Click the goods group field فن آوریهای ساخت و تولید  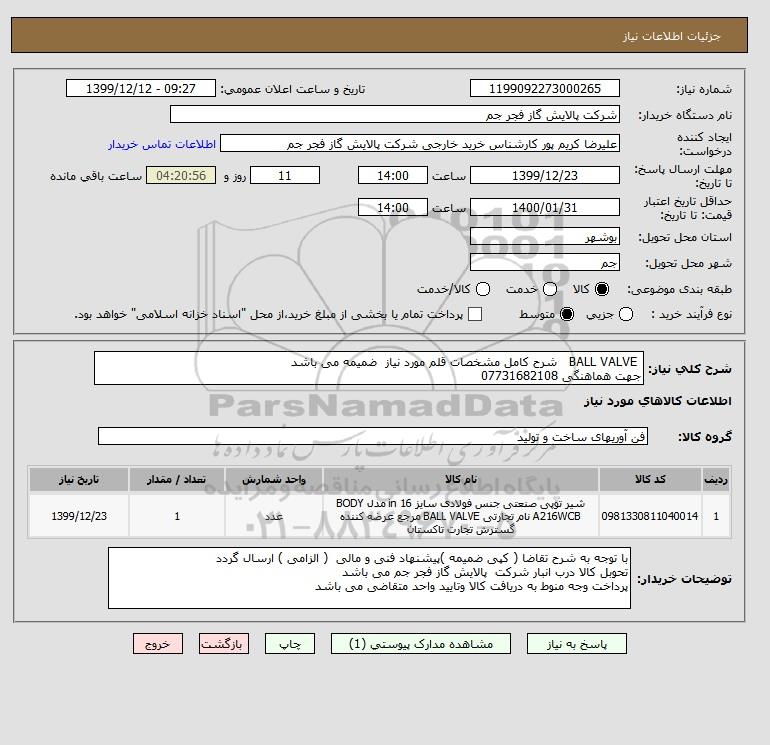pyautogui.click(x=373, y=437)
